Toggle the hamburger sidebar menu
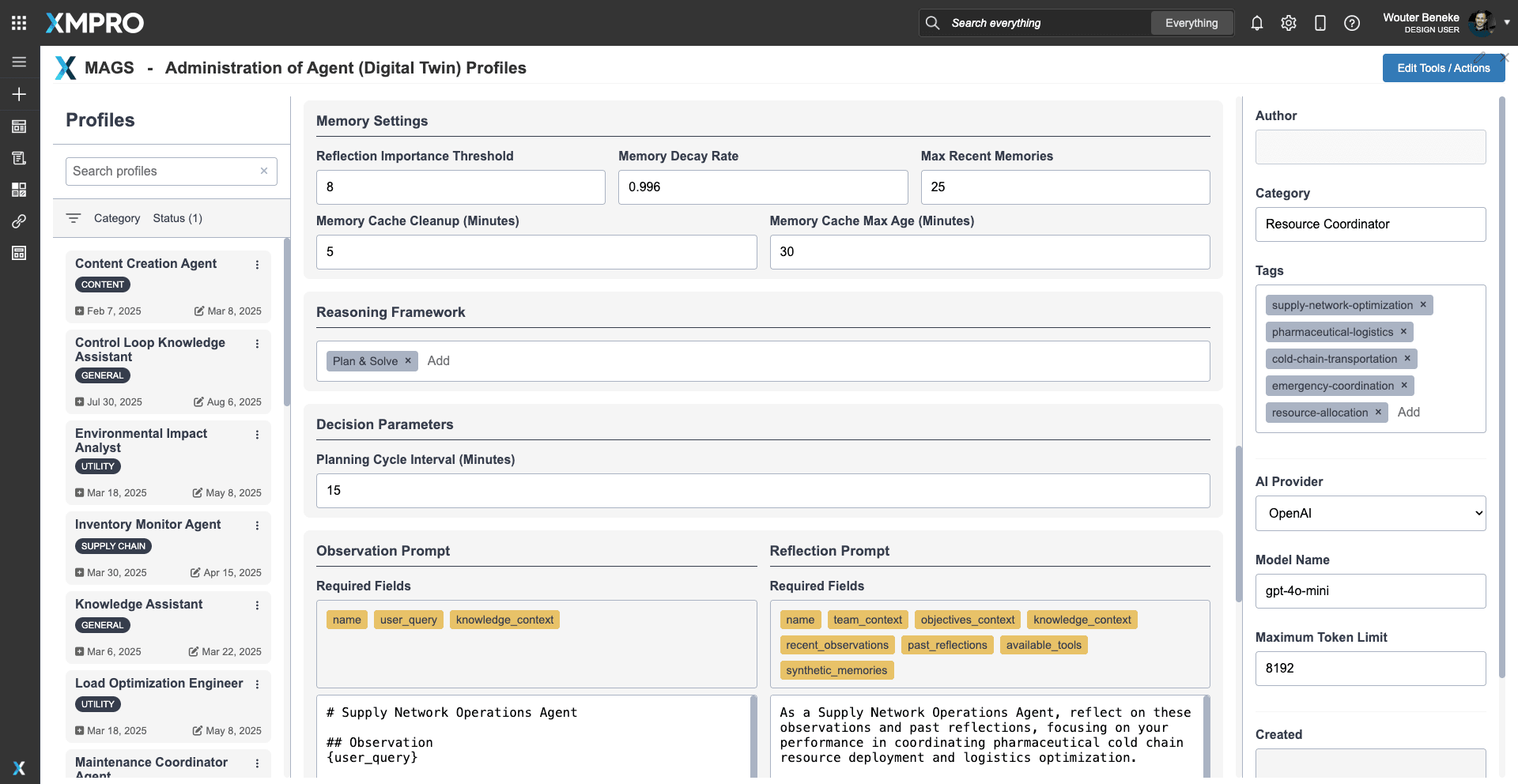 click(x=19, y=62)
